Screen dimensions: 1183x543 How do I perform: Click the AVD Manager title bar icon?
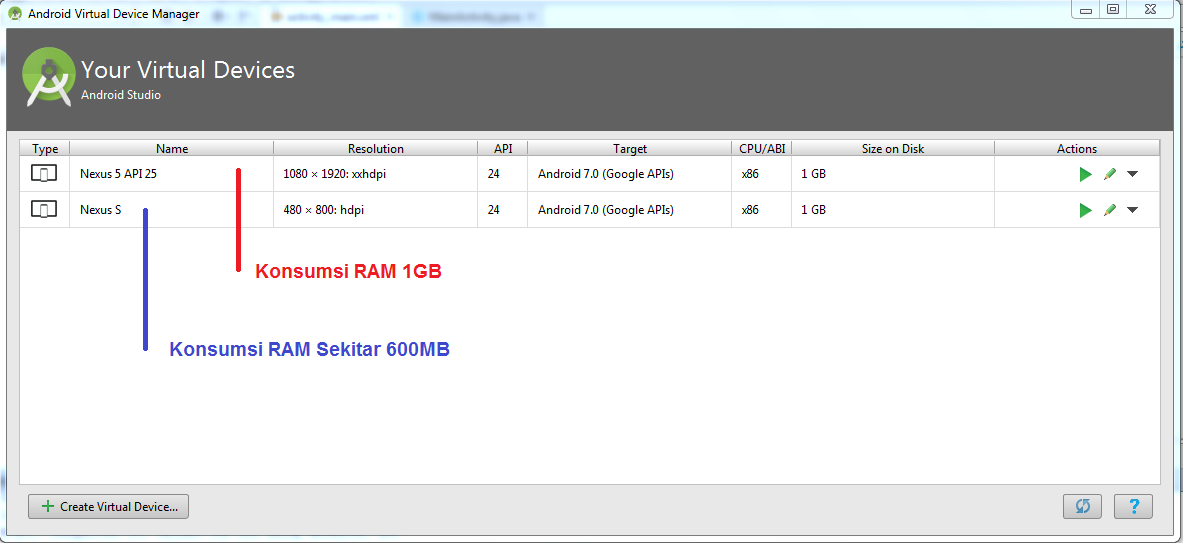15,14
